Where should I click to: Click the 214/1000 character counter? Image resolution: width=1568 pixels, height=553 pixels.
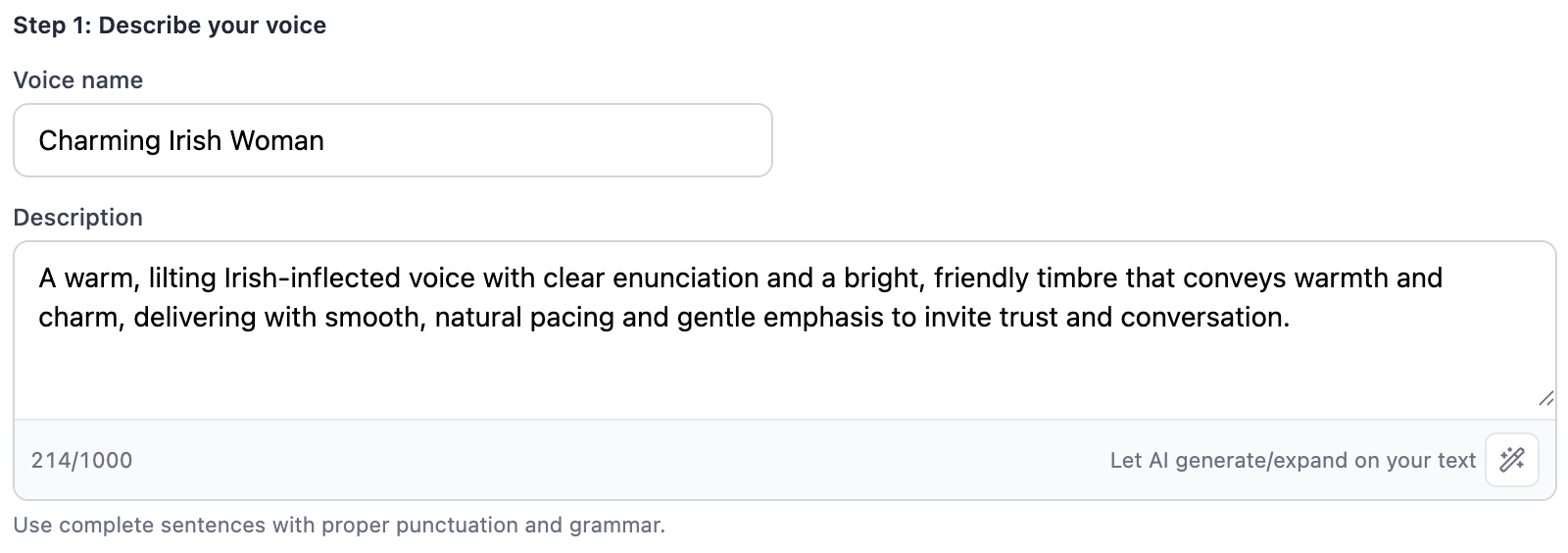click(81, 461)
